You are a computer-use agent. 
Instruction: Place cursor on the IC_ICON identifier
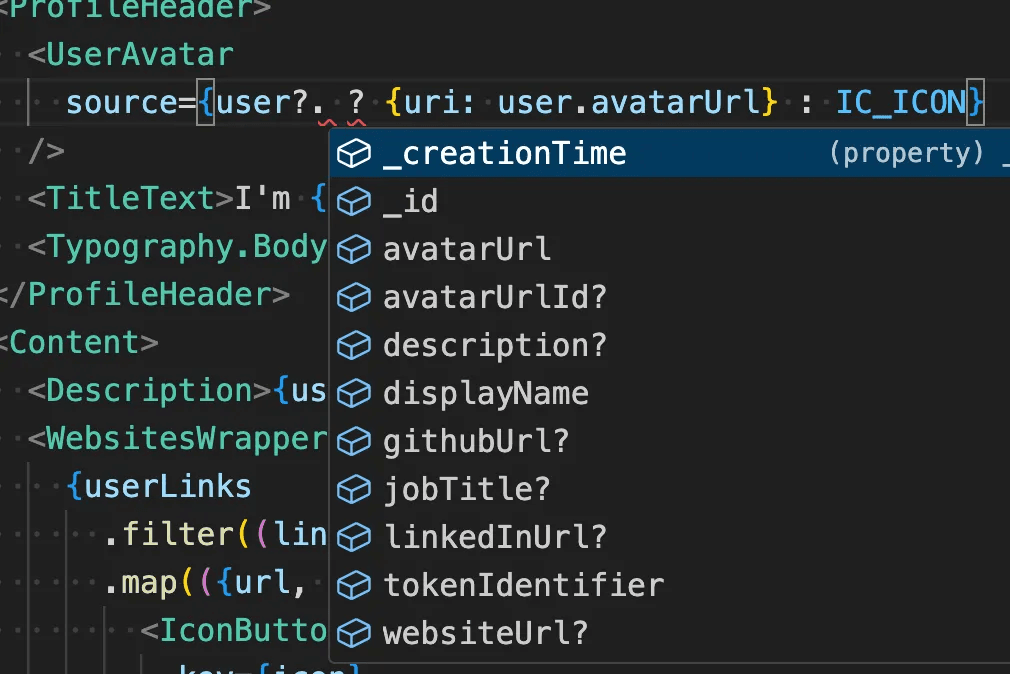tap(901, 103)
